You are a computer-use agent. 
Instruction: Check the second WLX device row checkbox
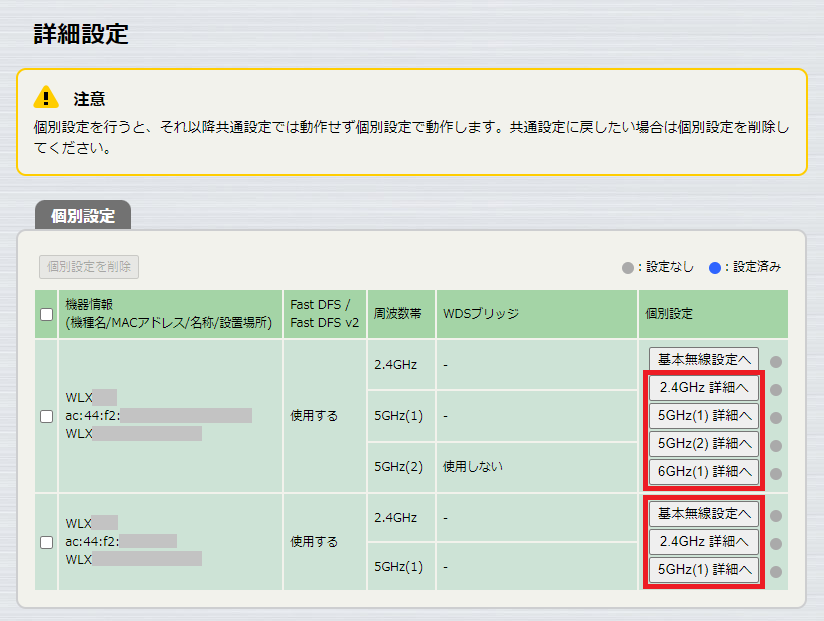coord(45,542)
